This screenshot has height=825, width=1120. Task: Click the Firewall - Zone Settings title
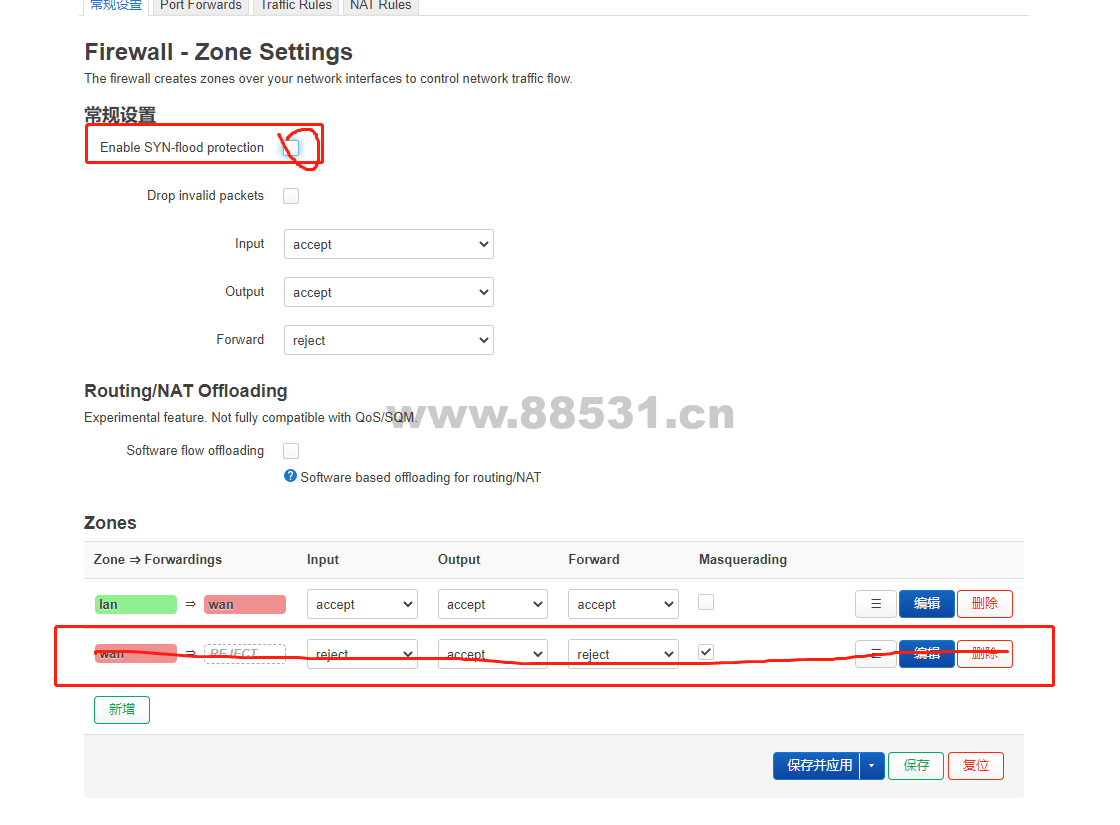(219, 52)
